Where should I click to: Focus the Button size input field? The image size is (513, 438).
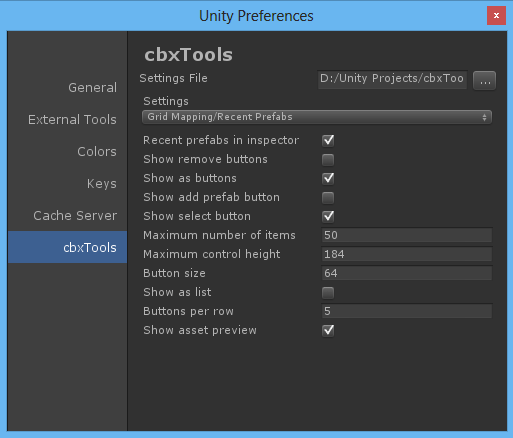[407, 273]
